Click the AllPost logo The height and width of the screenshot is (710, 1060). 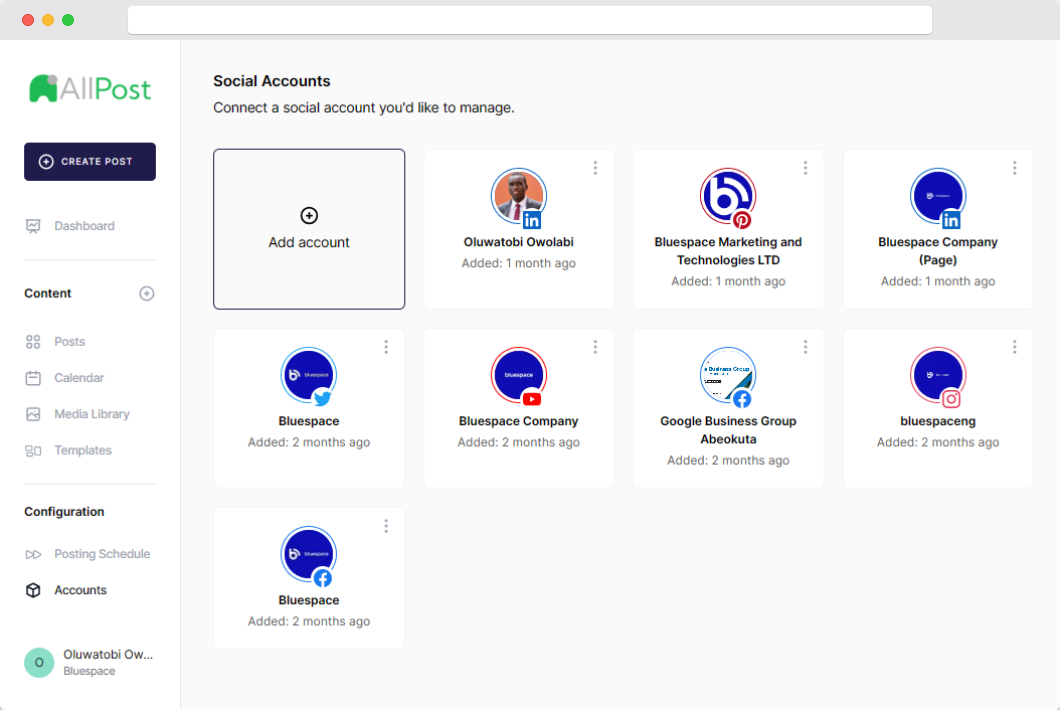(x=90, y=89)
